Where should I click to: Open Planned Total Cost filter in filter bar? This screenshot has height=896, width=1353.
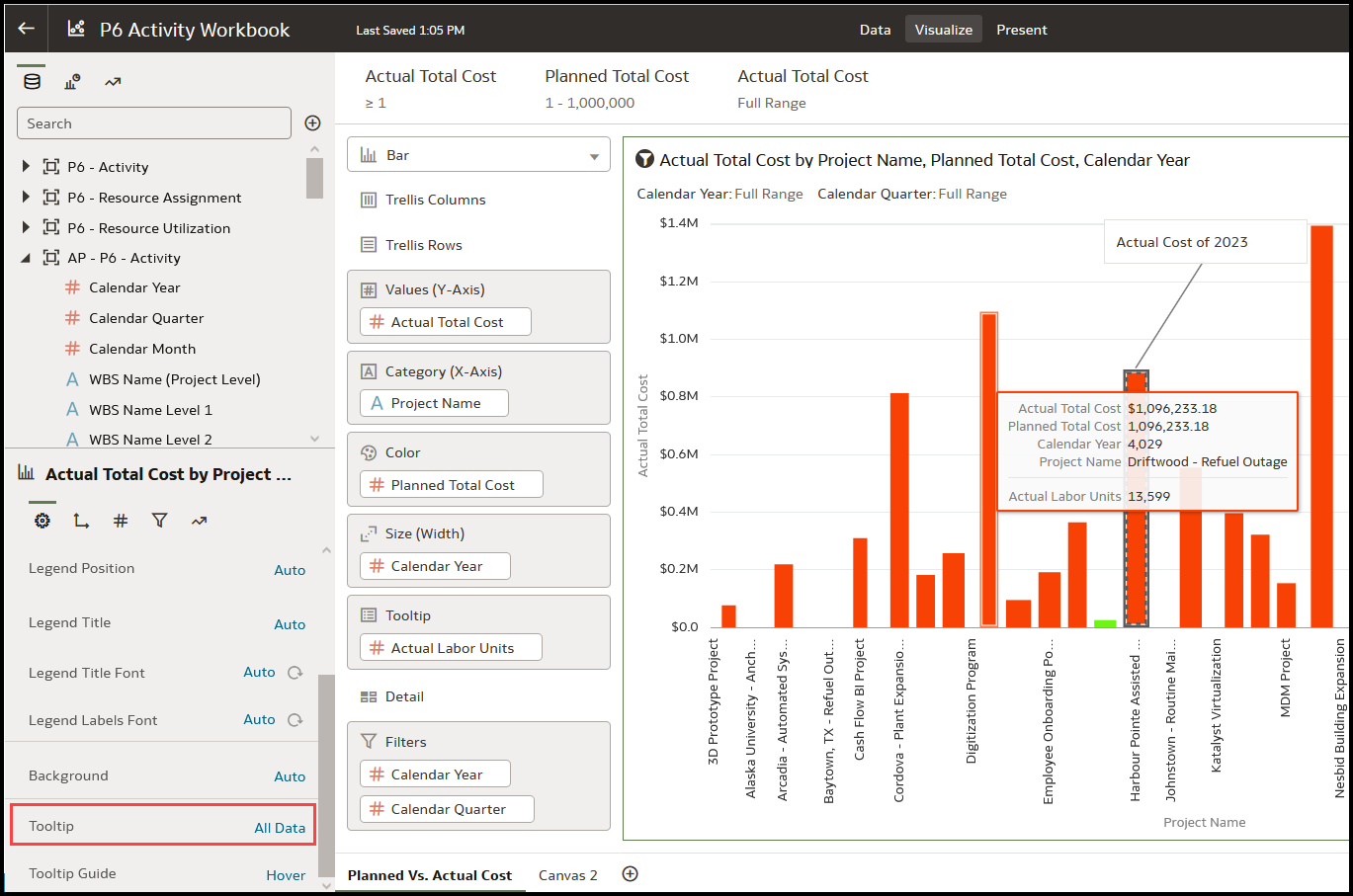coord(617,88)
